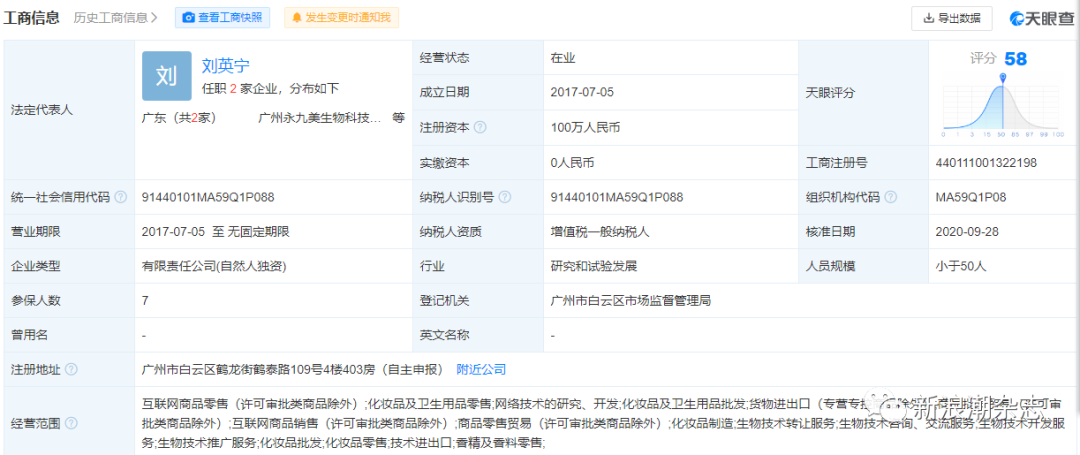Click help icon next to 经营范围

[x=71, y=423]
